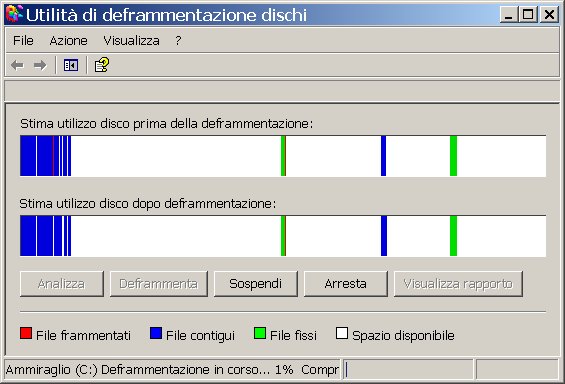The width and height of the screenshot is (565, 384).
Task: Click the Deframmenta button
Action: [x=159, y=284]
